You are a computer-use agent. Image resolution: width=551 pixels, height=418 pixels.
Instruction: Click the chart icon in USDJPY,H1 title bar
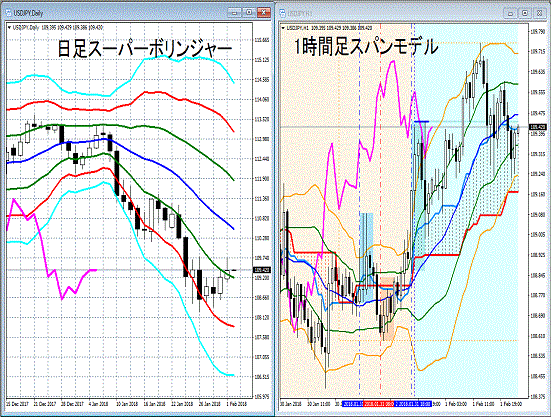click(282, 13)
